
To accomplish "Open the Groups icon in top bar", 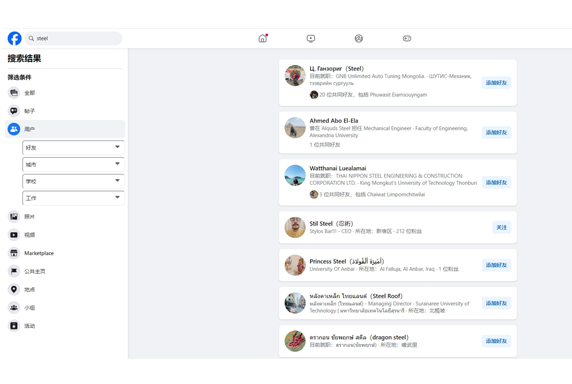I will click(359, 38).
